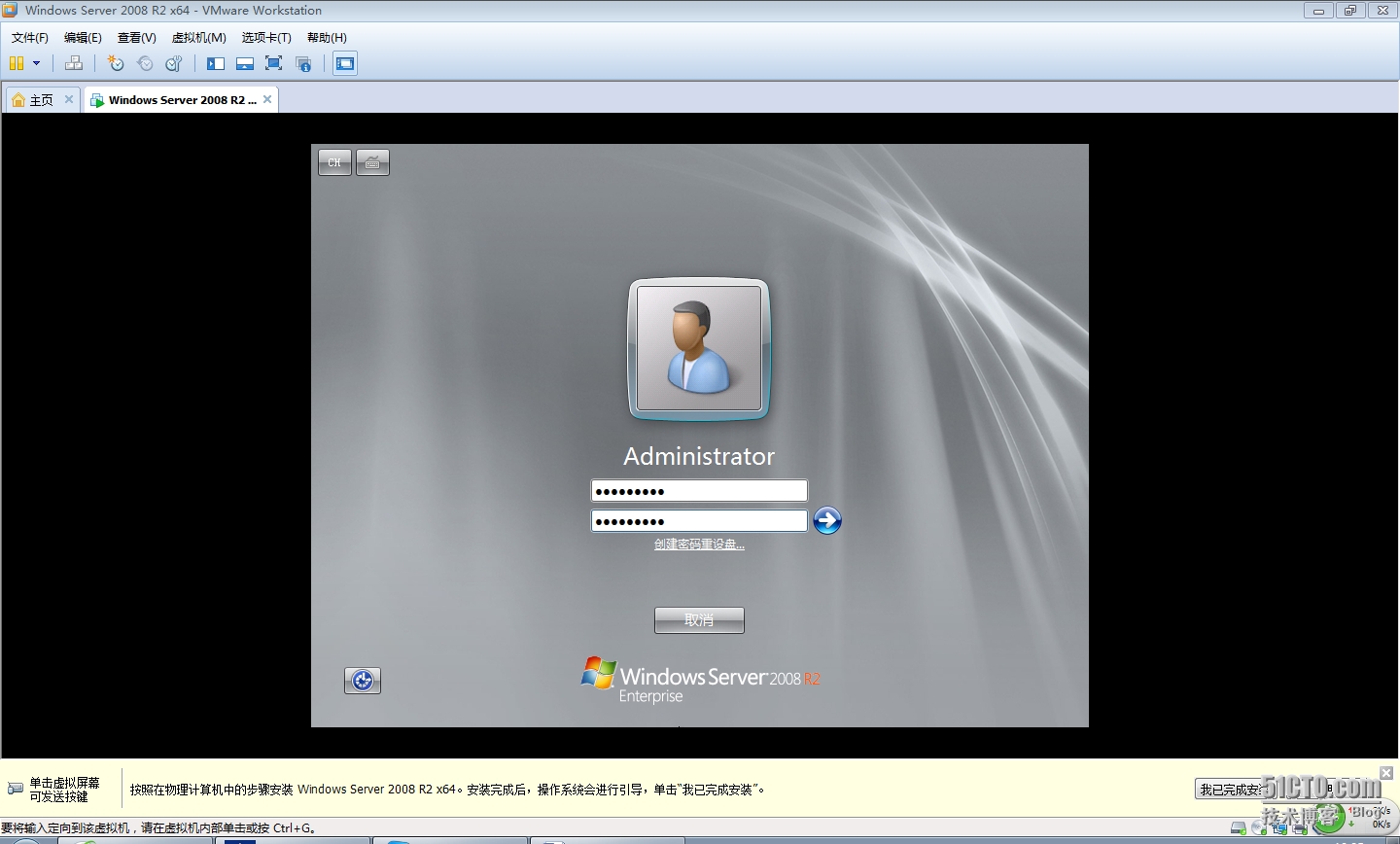Switch to console view toolbar button
This screenshot has width=1400, height=844.
pos(345,63)
